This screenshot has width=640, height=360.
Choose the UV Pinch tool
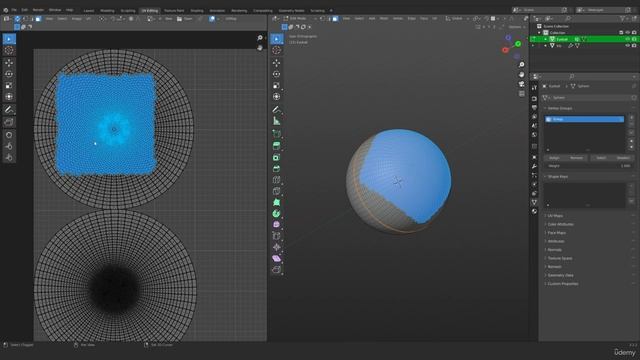(9, 158)
